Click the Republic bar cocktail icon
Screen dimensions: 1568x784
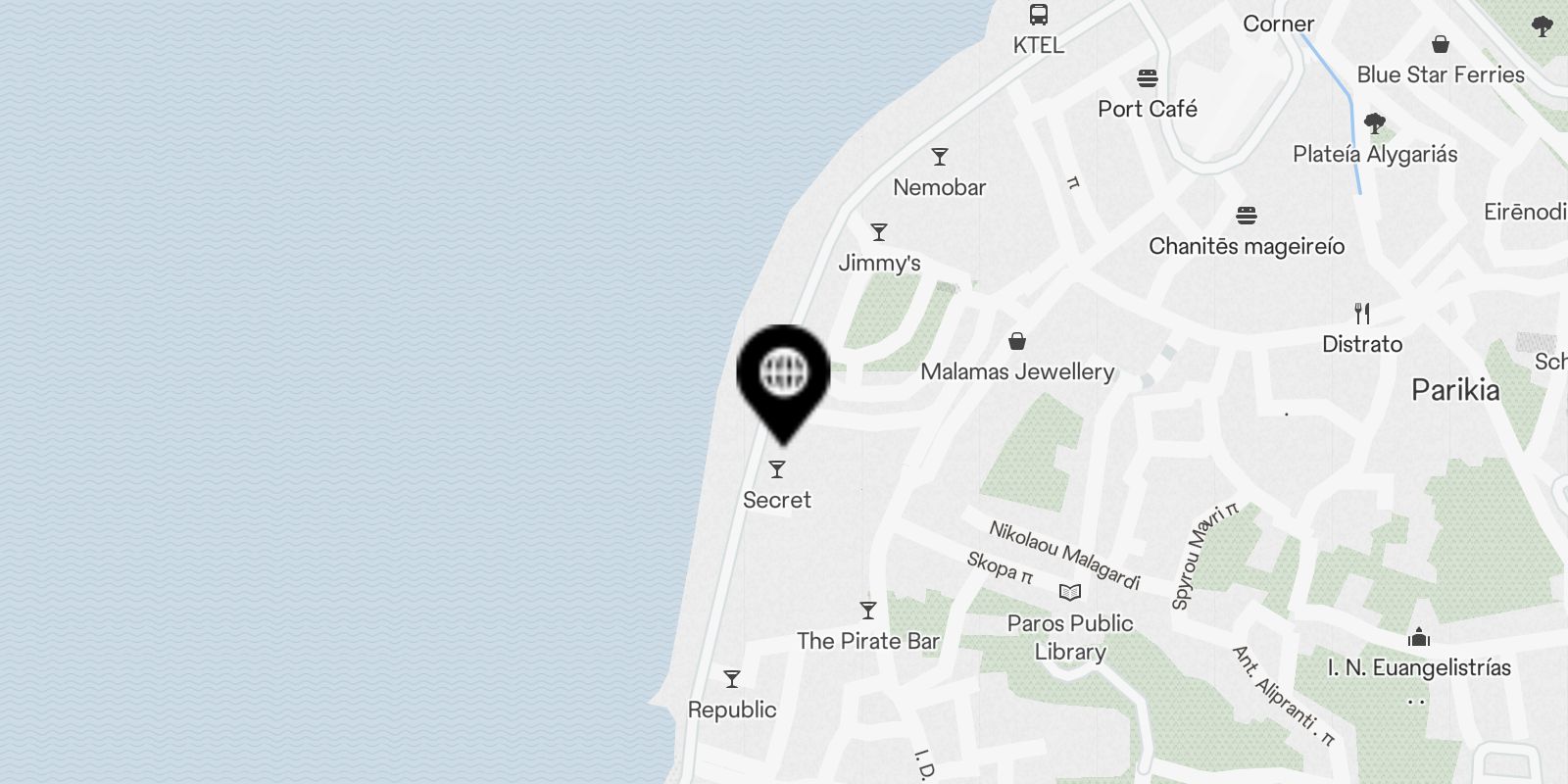pyautogui.click(x=732, y=679)
